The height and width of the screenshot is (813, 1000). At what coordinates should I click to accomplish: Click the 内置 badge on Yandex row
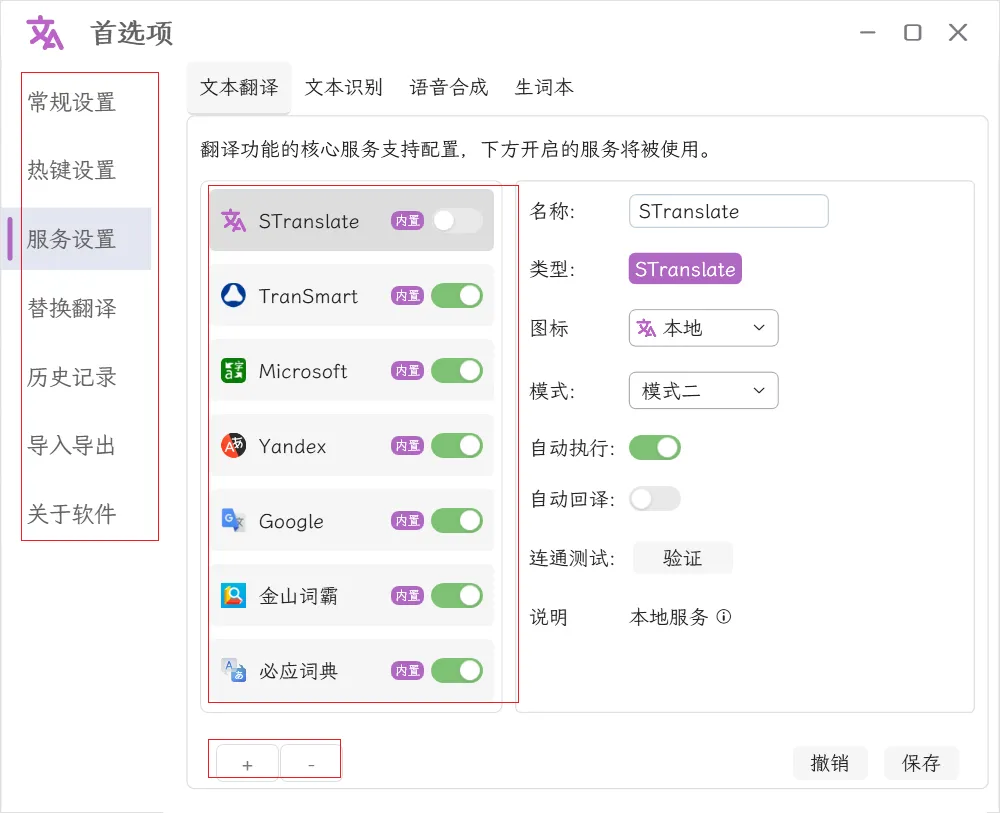(408, 445)
